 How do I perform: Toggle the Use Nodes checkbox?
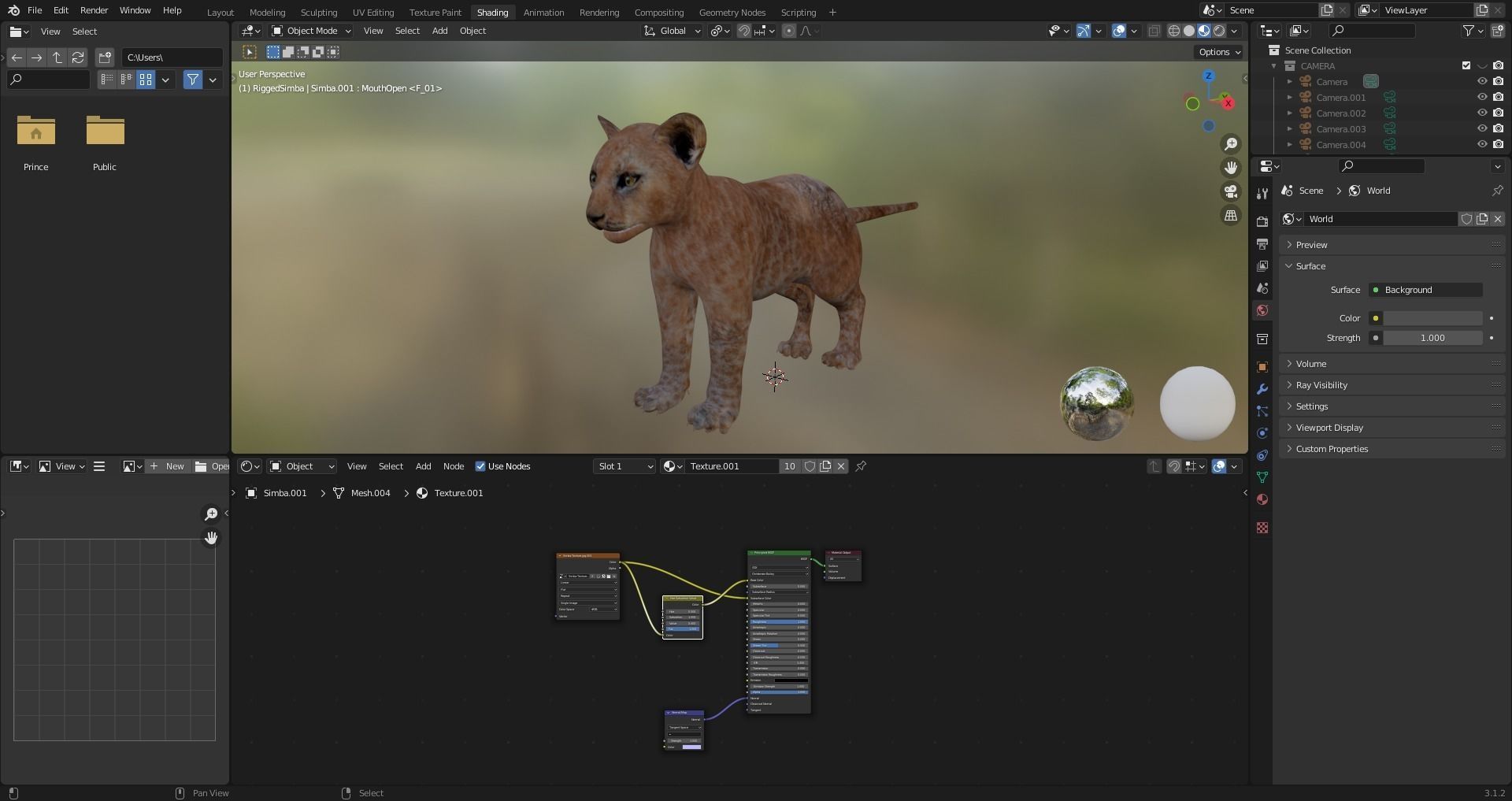click(x=480, y=466)
